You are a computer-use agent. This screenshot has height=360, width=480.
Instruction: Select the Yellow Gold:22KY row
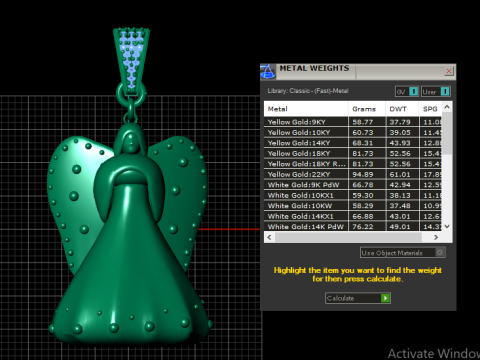353,174
